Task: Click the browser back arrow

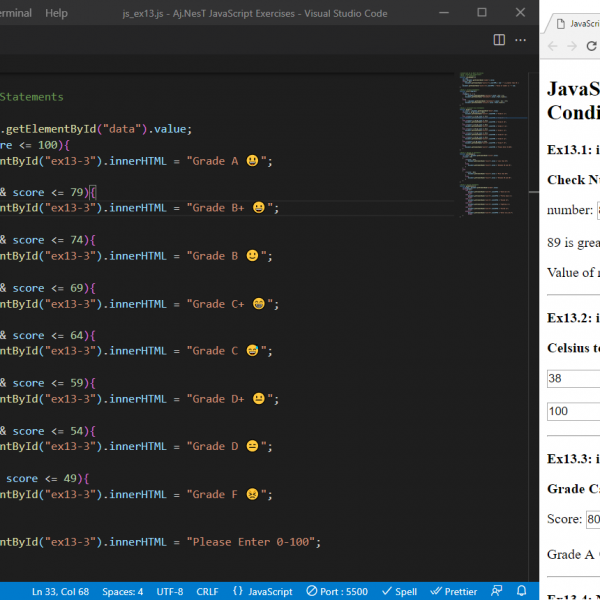Action: (553, 47)
